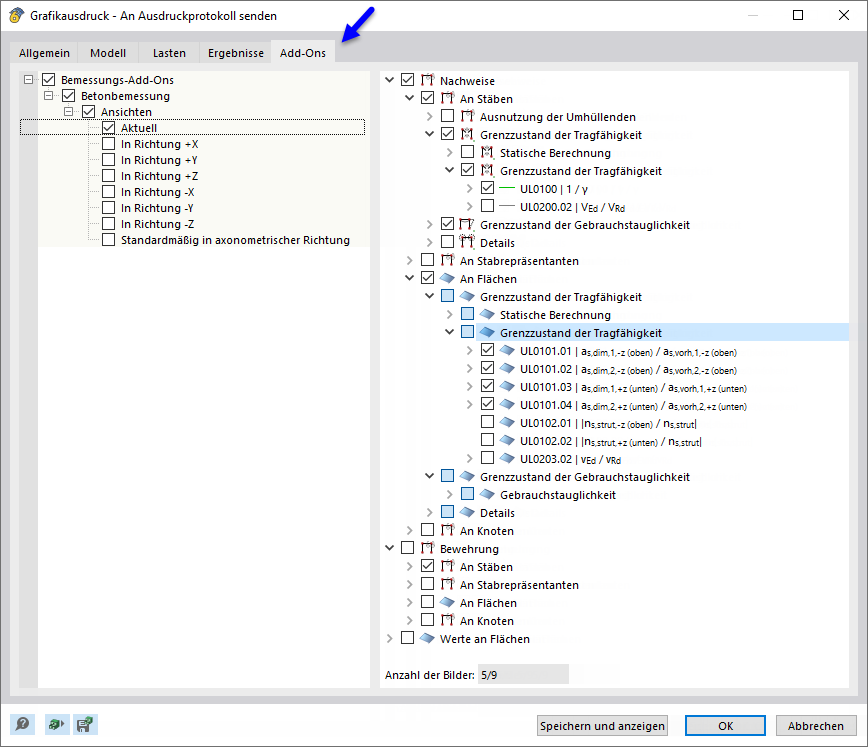This screenshot has height=747, width=868.
Task: Click surface icon of UL0102.02 row
Action: point(507,440)
